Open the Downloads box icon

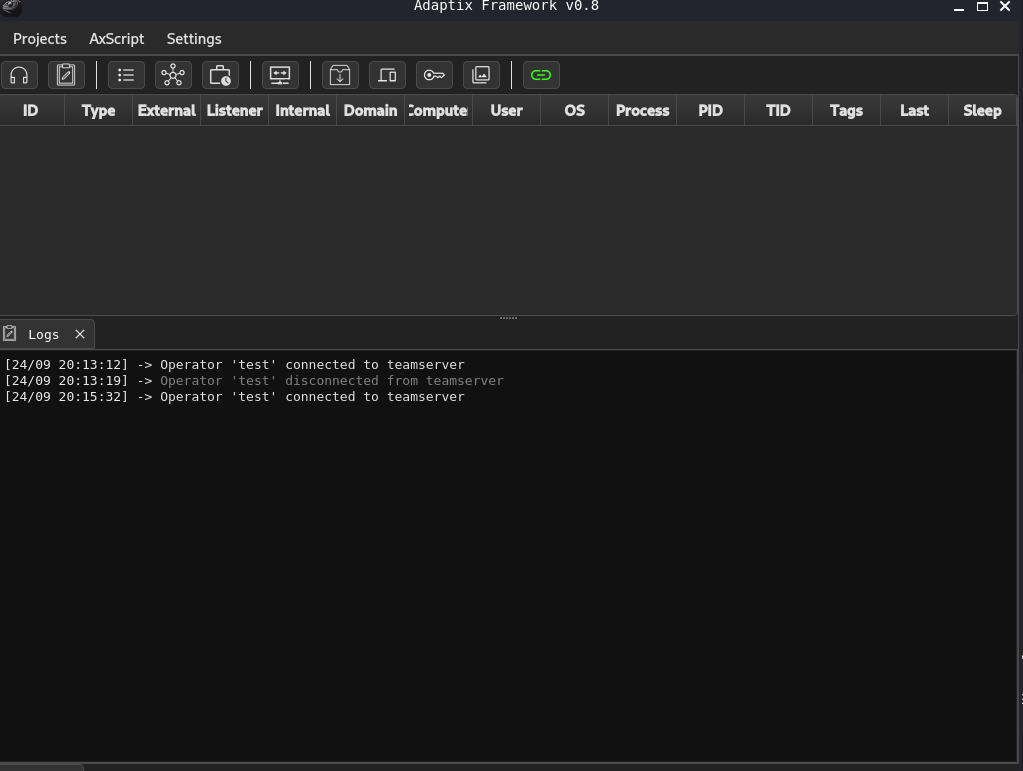pos(340,75)
